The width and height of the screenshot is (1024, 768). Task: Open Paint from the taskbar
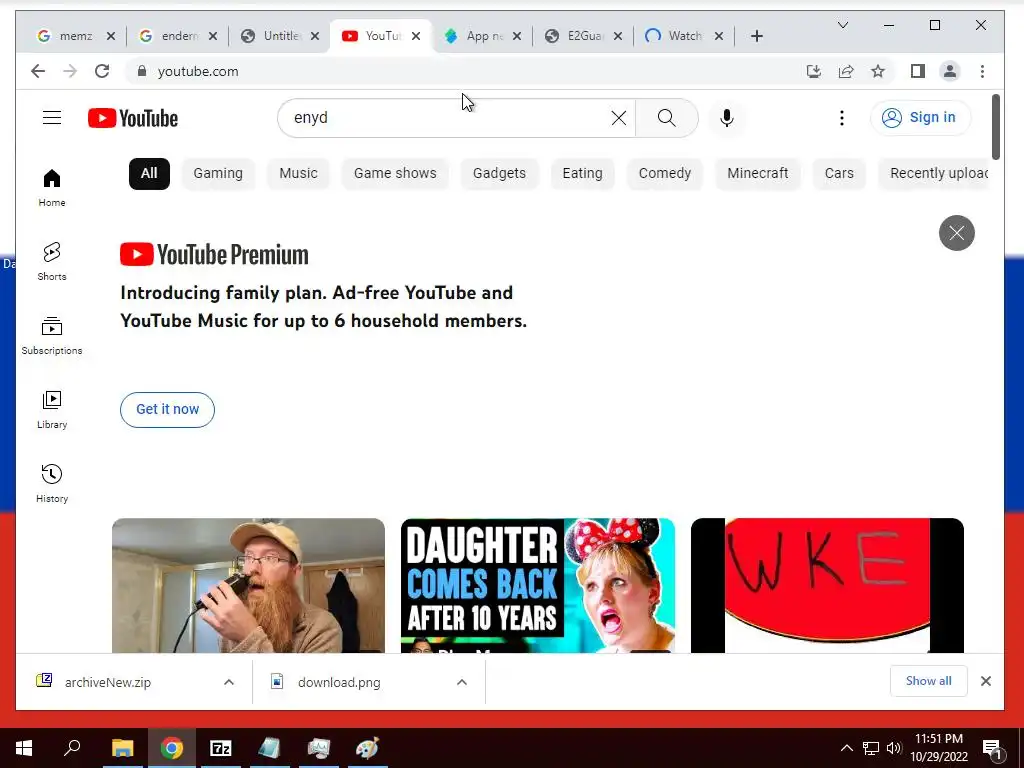(367, 748)
